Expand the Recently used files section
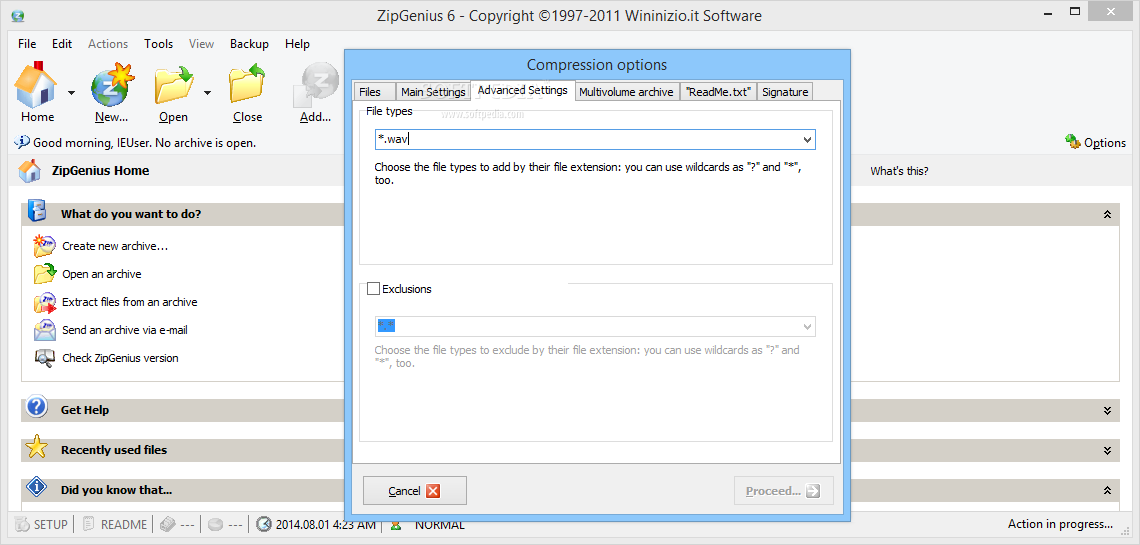 tap(1107, 451)
